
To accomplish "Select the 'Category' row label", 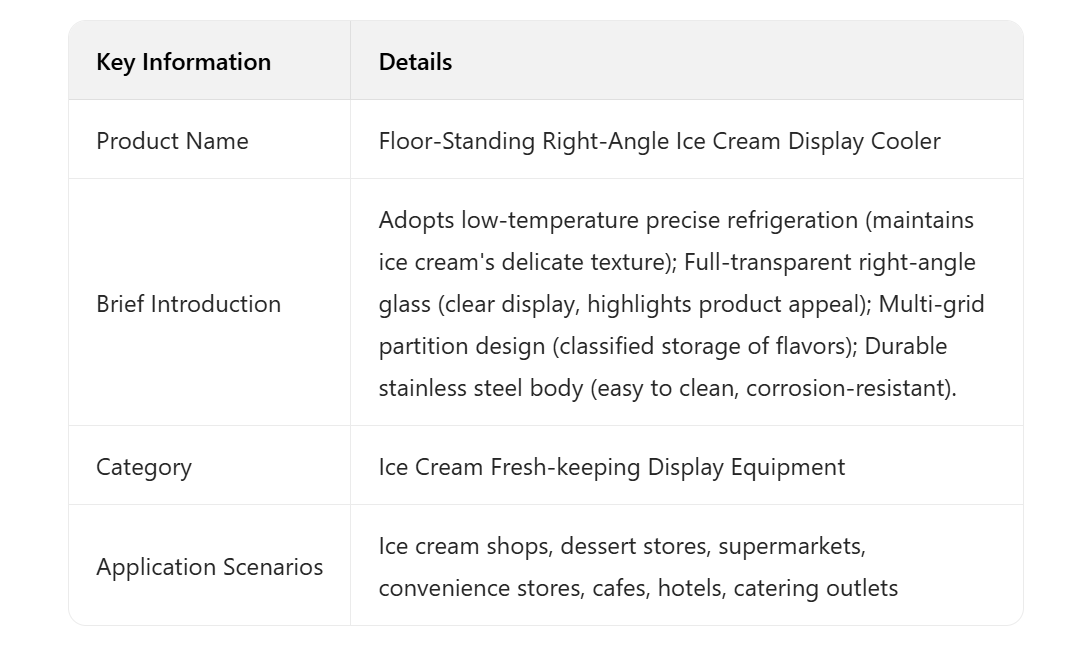I will point(144,467).
